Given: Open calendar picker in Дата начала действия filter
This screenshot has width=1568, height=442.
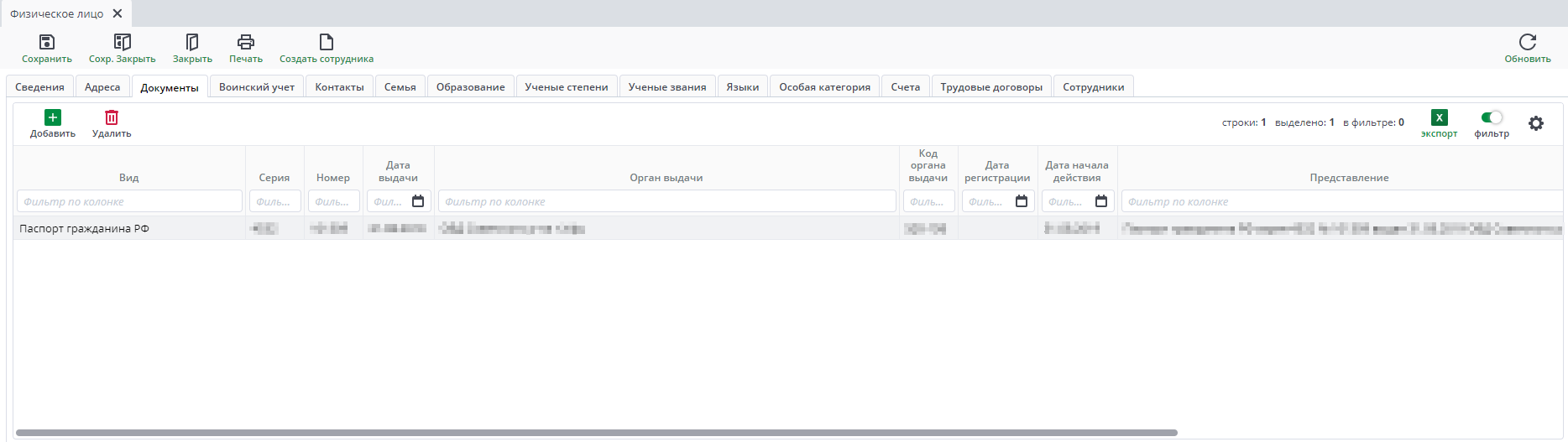Looking at the screenshot, I should pyautogui.click(x=1101, y=201).
